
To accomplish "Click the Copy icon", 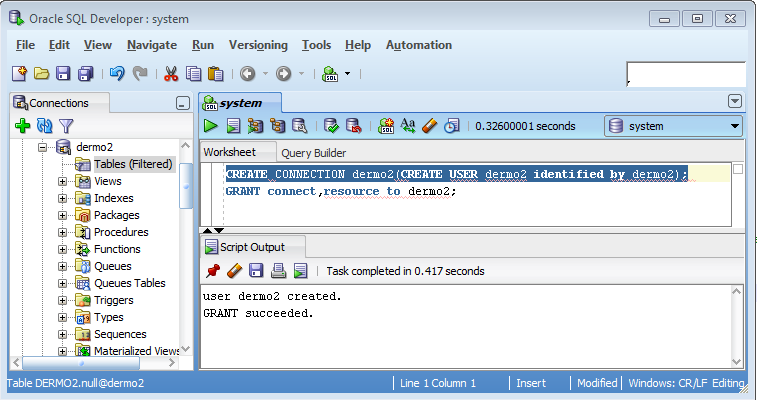I will click(x=194, y=74).
